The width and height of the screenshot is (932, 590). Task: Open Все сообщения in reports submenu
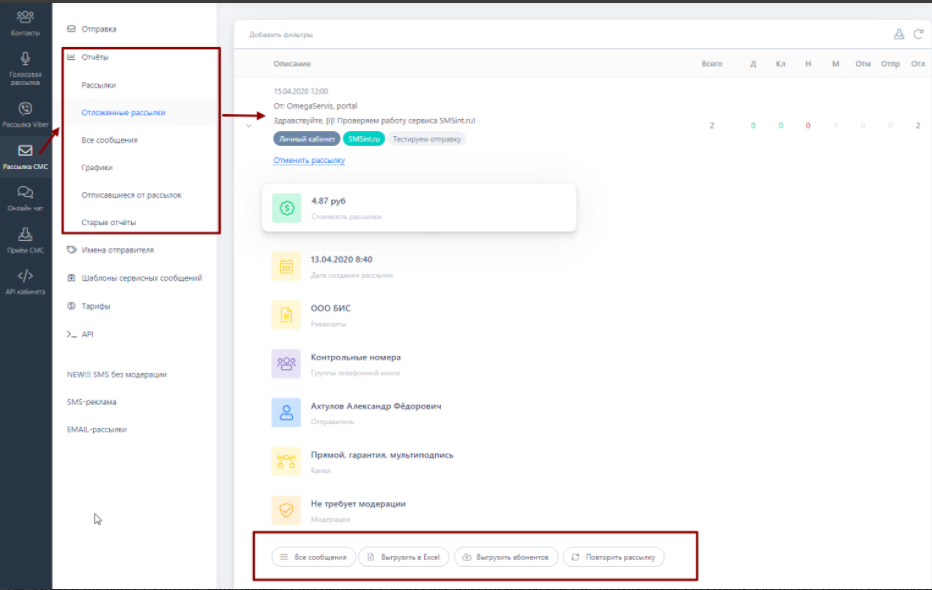[109, 140]
